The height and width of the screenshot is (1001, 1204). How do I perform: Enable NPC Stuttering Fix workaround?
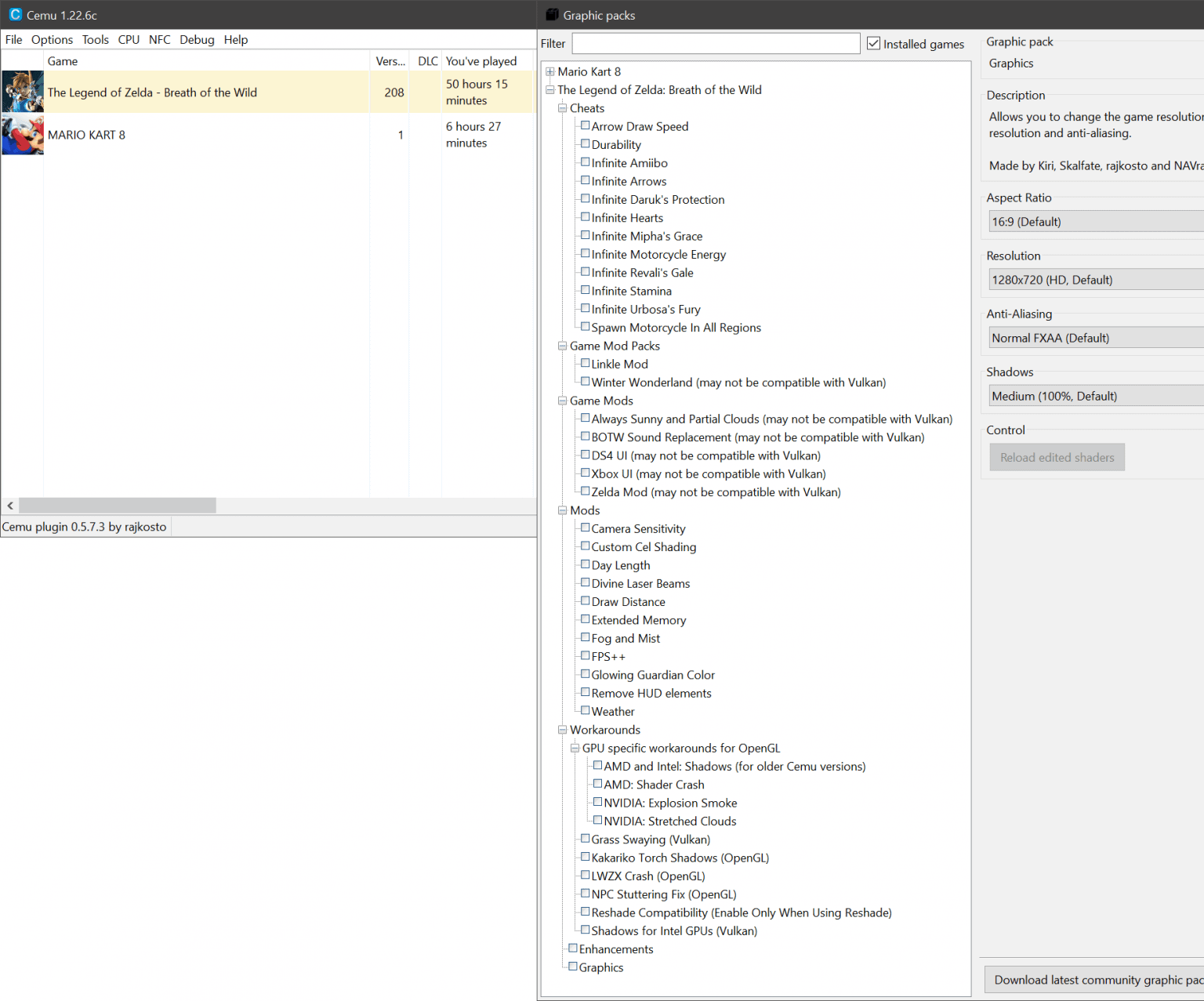[586, 893]
